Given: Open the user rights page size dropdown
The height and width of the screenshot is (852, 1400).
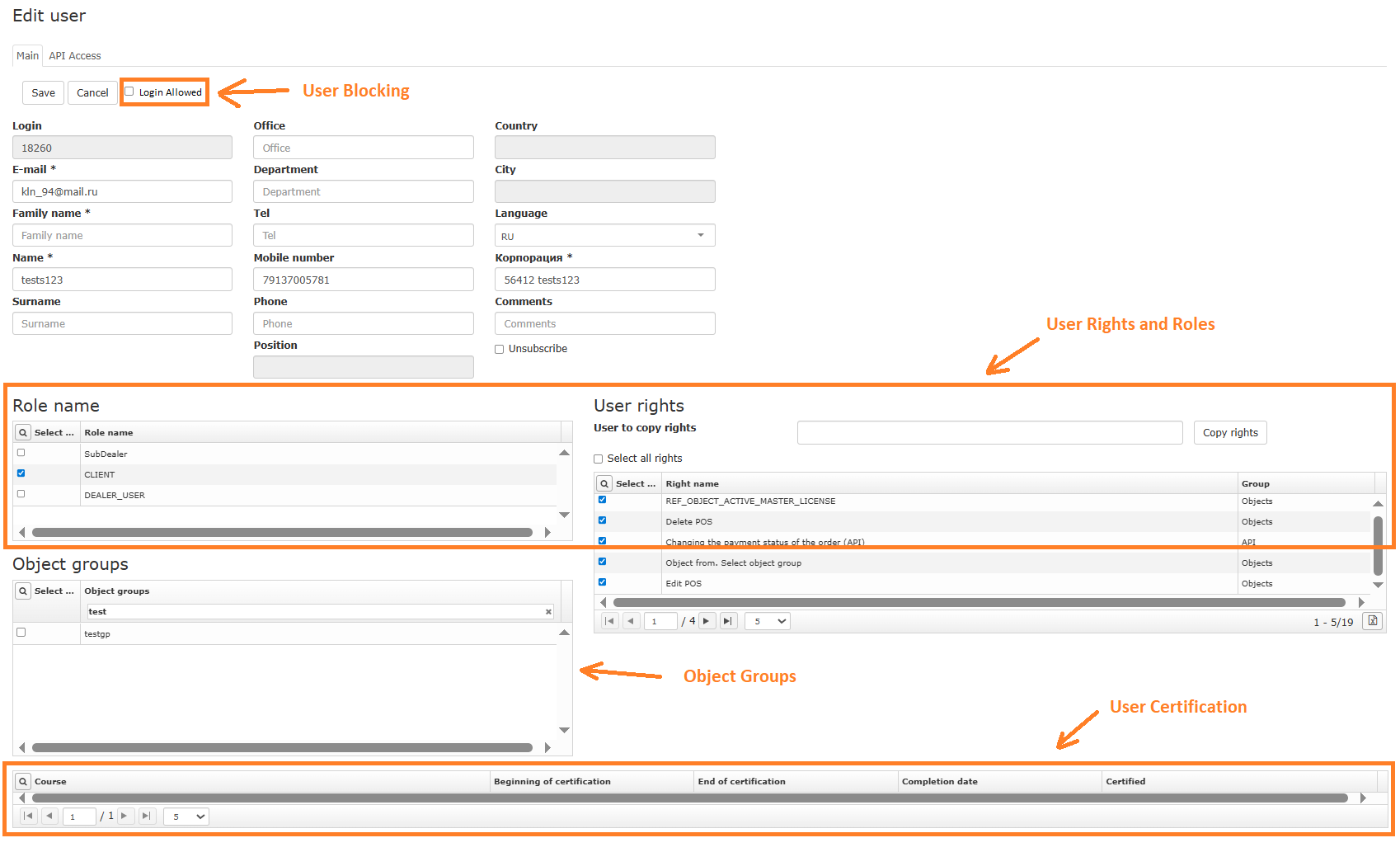Looking at the screenshot, I should click(768, 621).
